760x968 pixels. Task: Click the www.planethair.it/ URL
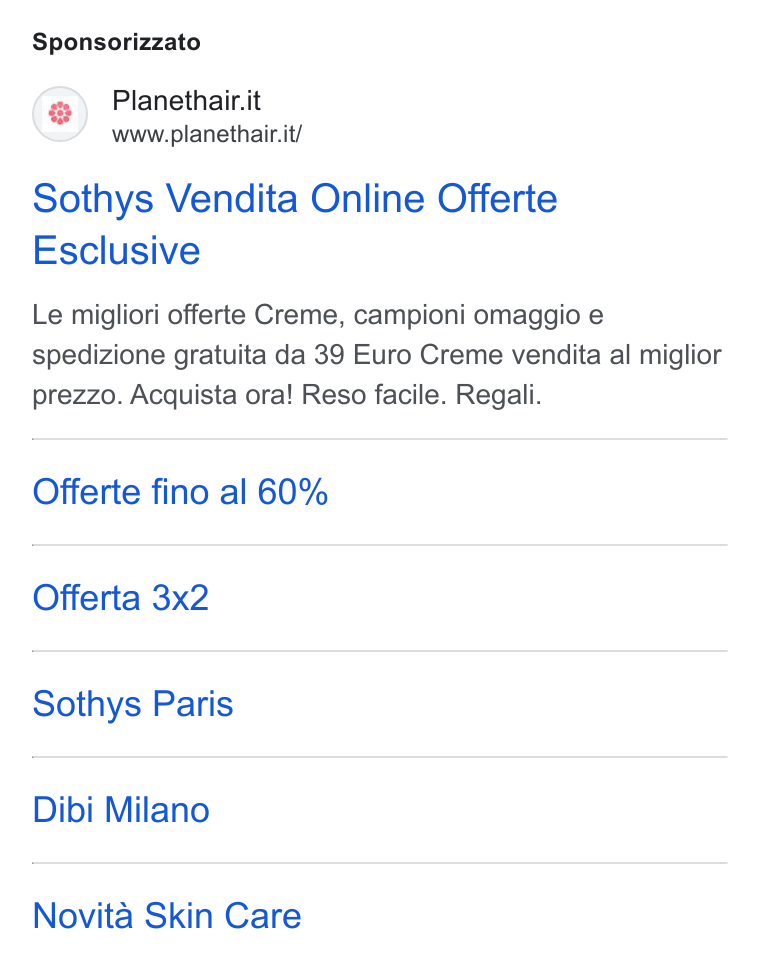[207, 134]
